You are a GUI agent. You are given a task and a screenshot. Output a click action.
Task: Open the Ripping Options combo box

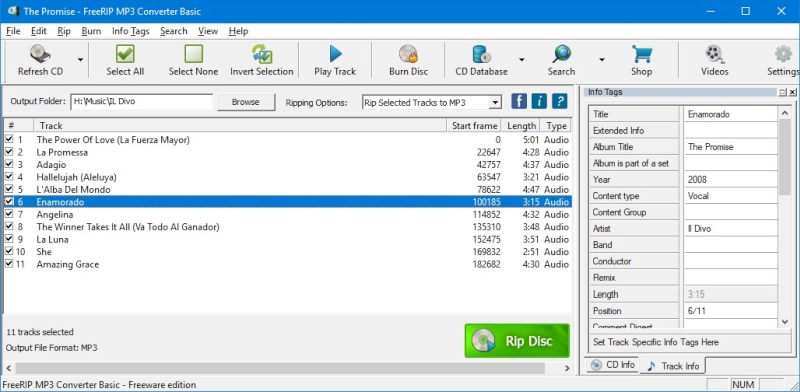(x=432, y=103)
